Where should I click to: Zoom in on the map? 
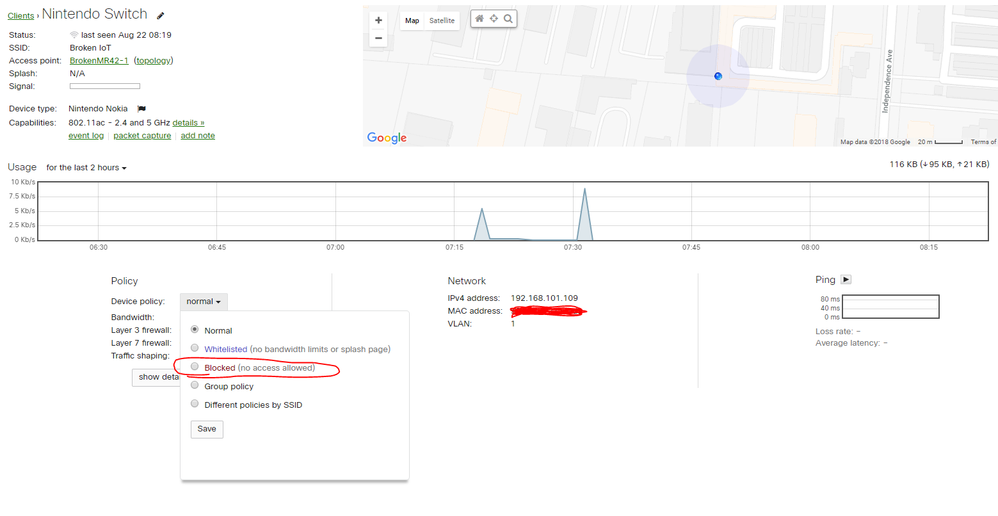[x=379, y=20]
